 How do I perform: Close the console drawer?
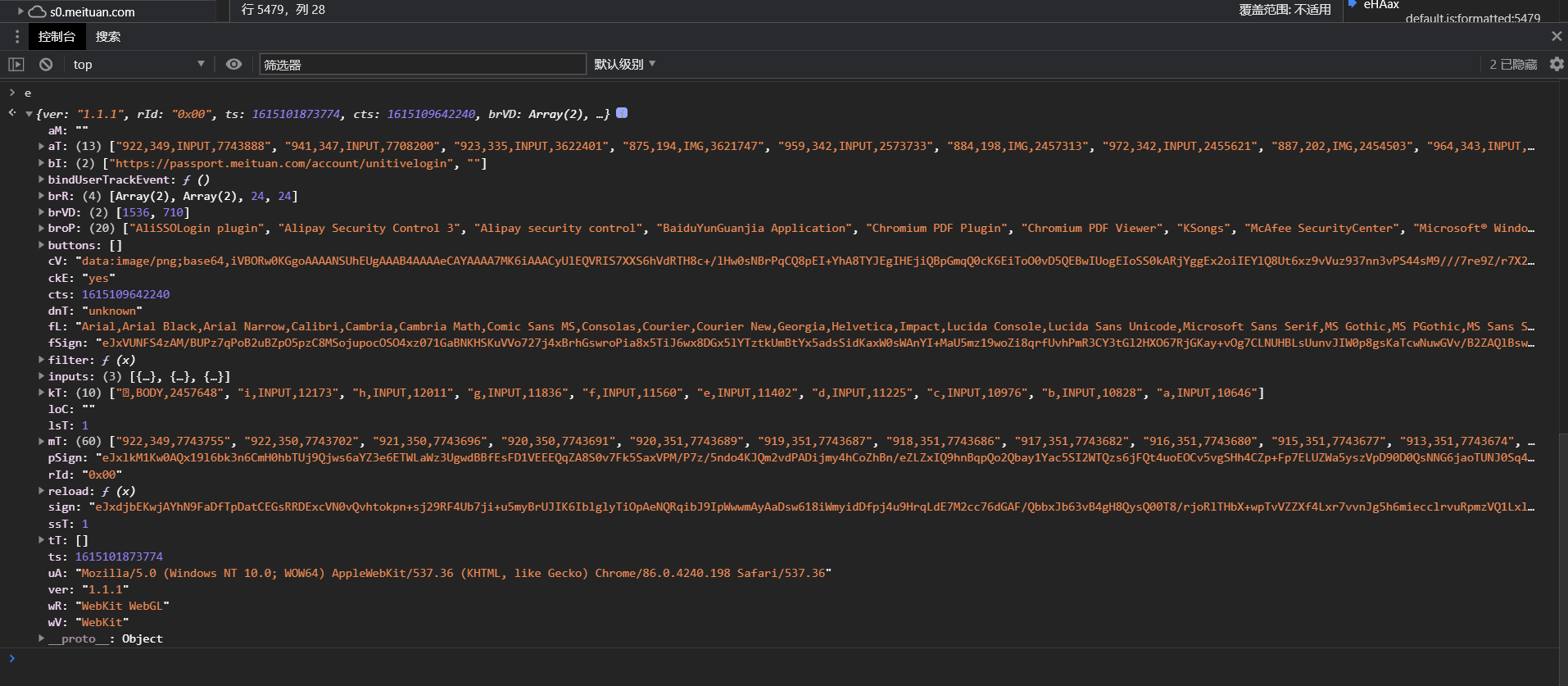[x=1557, y=36]
